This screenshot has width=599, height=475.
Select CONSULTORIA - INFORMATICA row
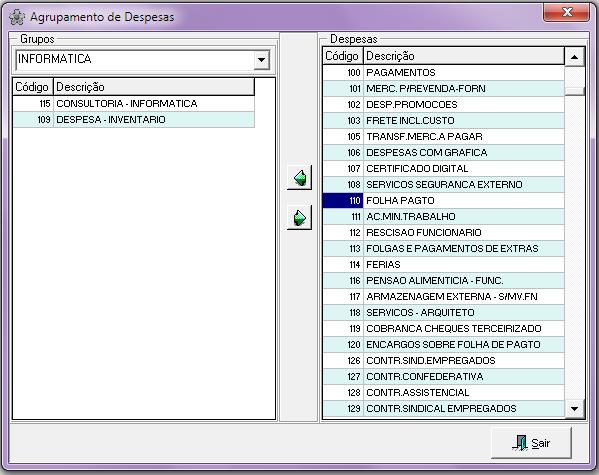coord(134,104)
